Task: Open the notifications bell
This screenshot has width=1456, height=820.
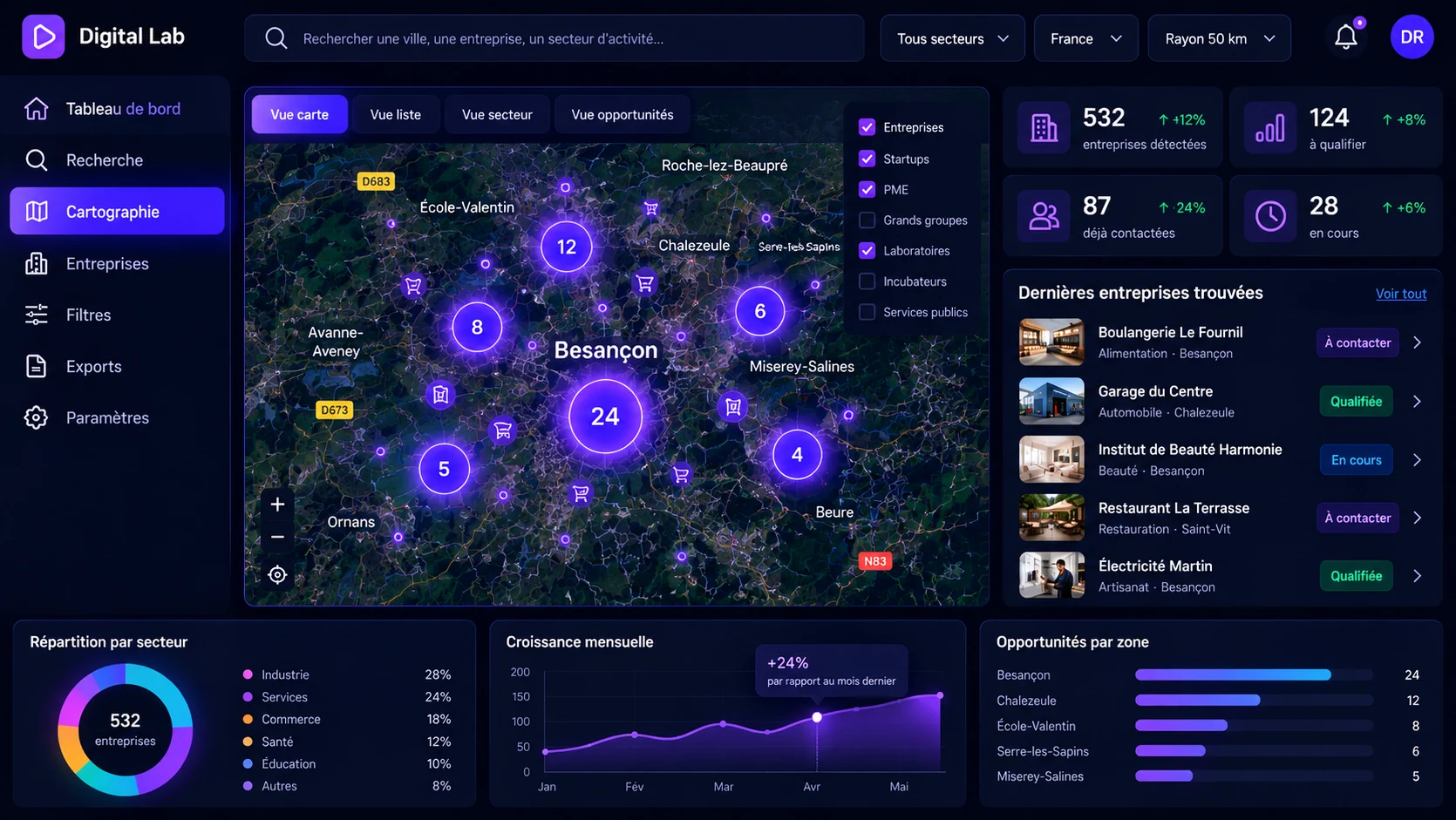Action: pos(1346,37)
